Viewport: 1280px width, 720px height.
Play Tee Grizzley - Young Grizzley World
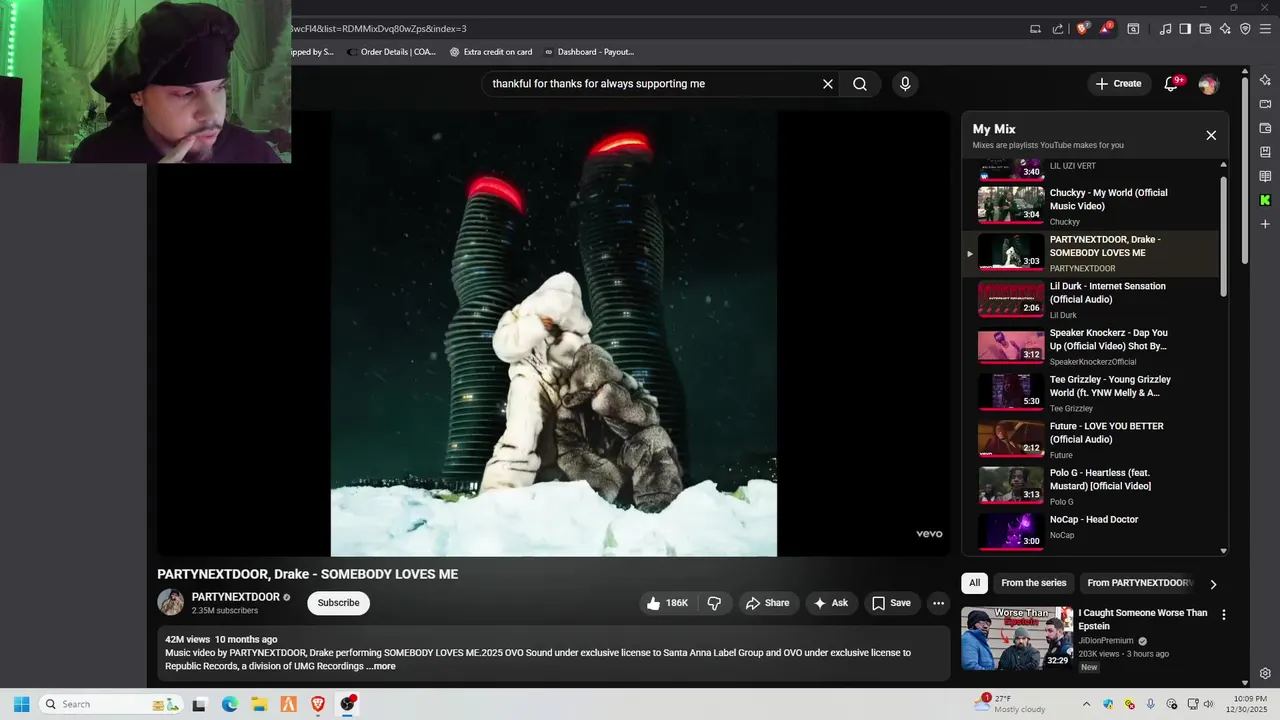pyautogui.click(x=1090, y=393)
